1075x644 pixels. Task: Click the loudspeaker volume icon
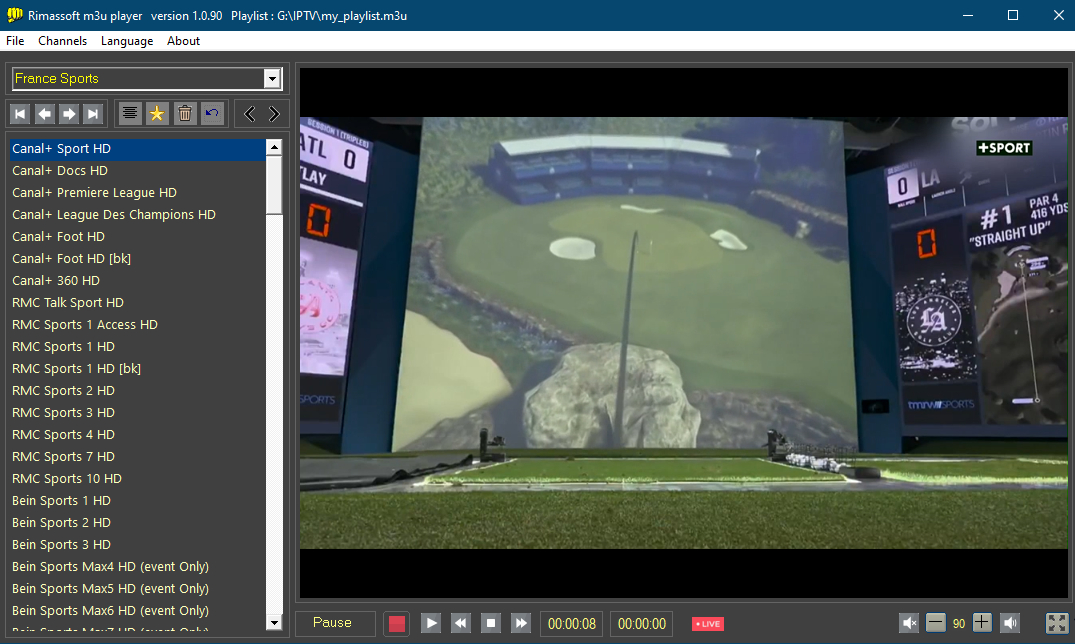coord(1010,623)
